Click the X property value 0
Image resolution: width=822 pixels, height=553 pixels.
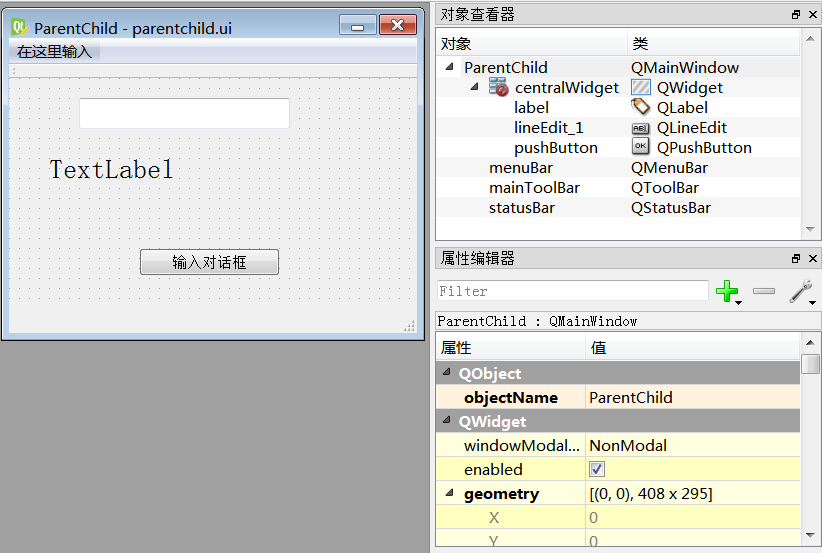pyautogui.click(x=693, y=517)
